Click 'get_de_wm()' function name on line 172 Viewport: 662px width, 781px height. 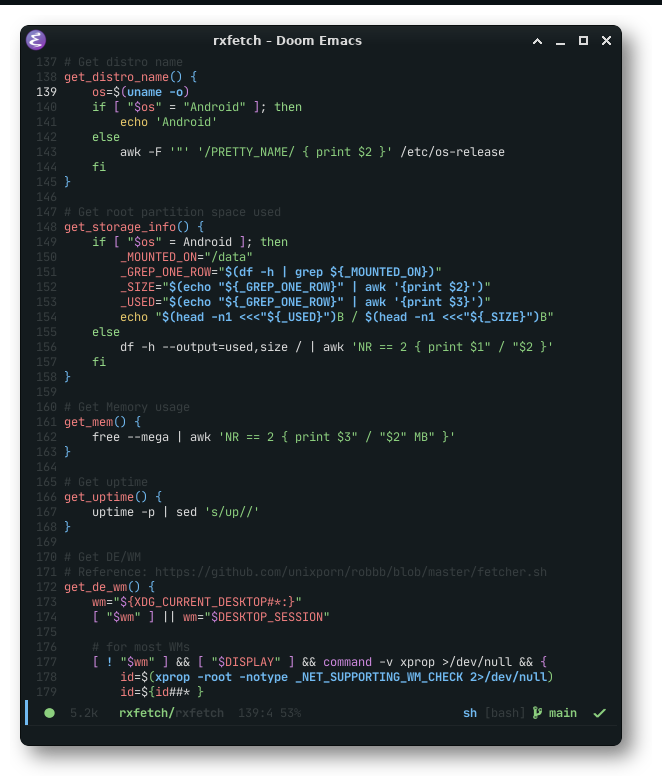102,587
